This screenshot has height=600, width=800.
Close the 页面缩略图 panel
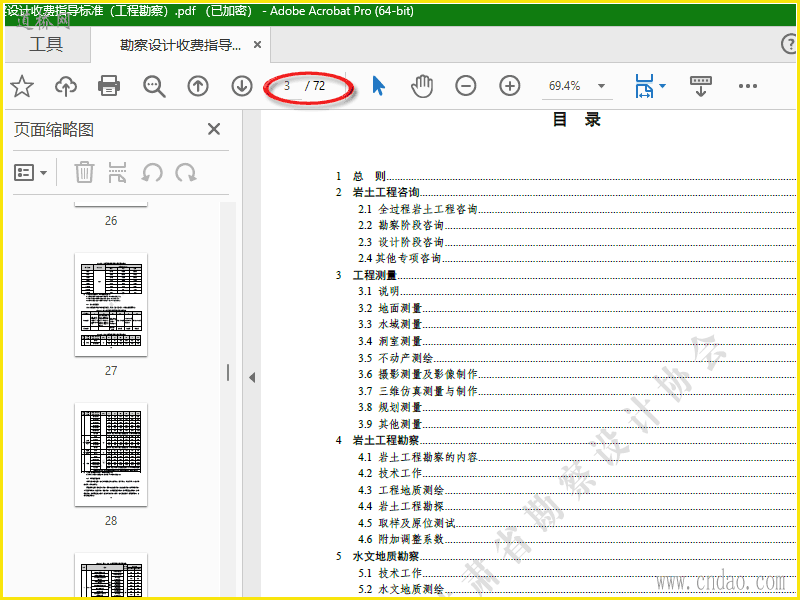[214, 129]
